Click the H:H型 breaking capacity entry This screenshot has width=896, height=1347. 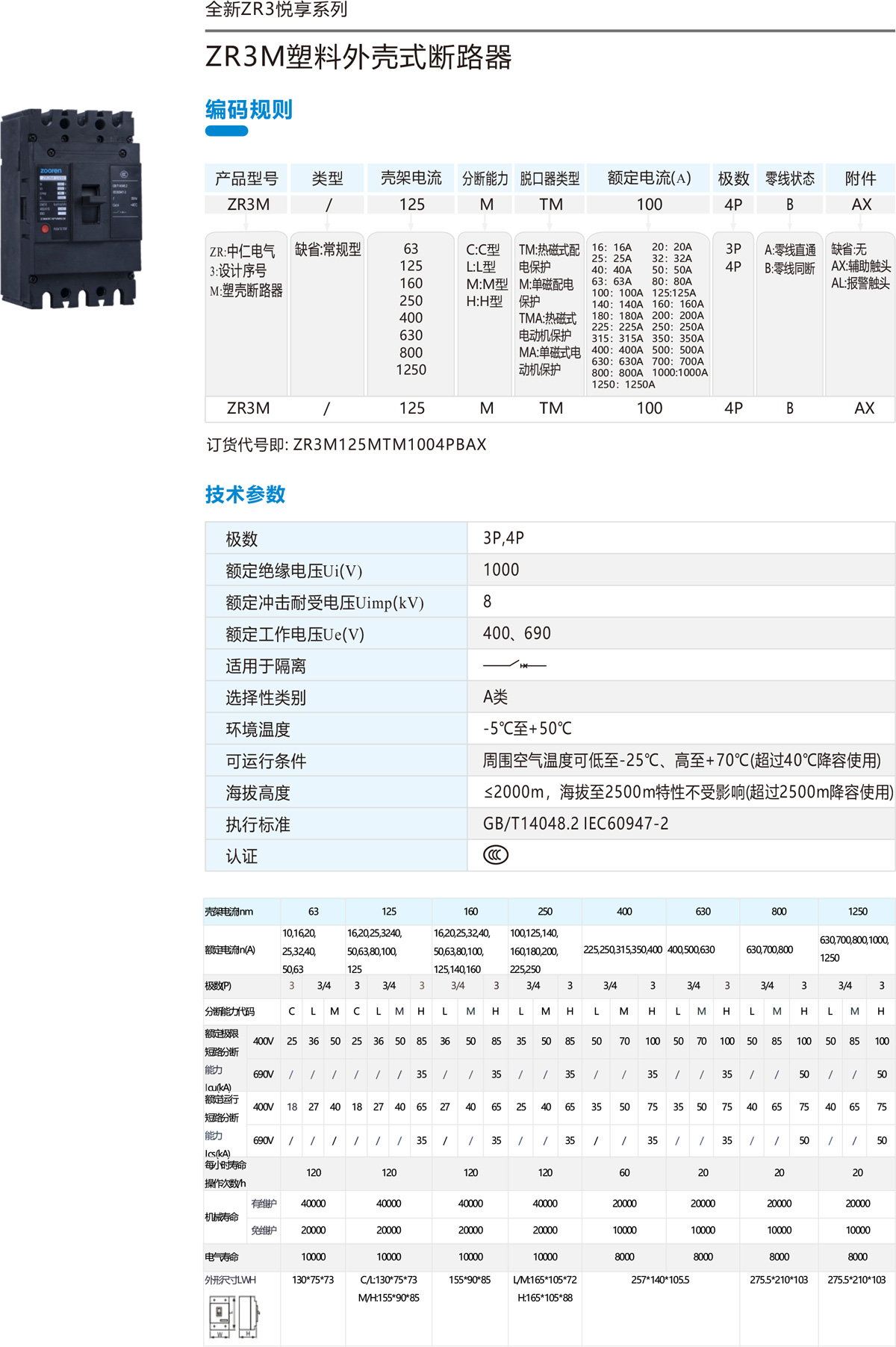point(485,302)
